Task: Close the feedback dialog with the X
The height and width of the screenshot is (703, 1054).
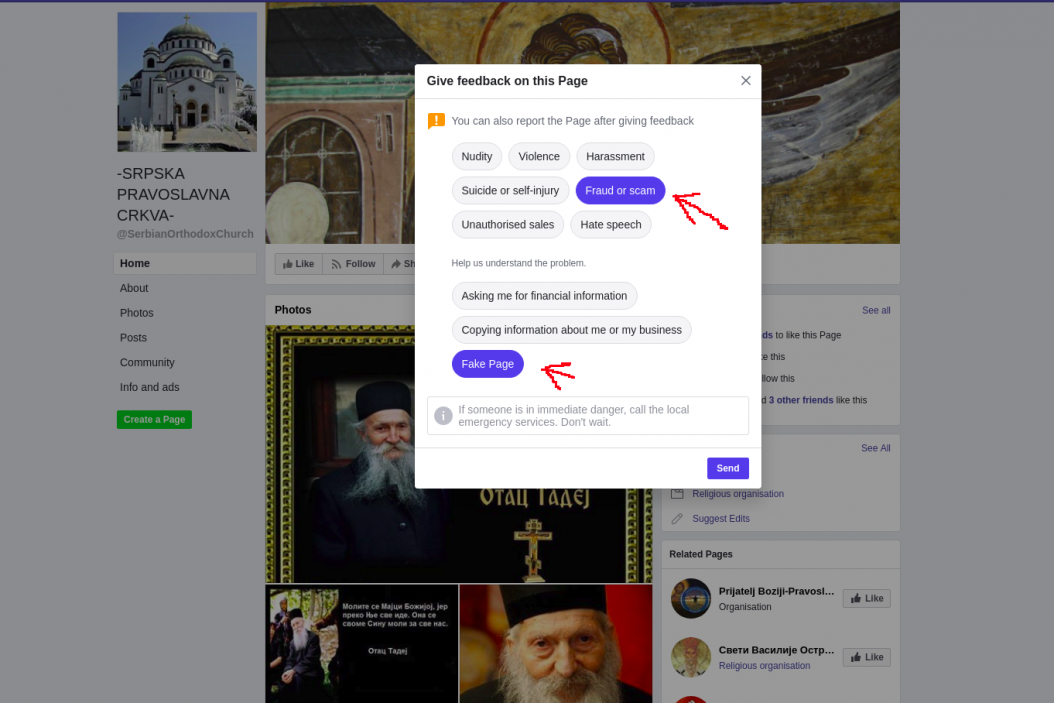Action: click(745, 81)
